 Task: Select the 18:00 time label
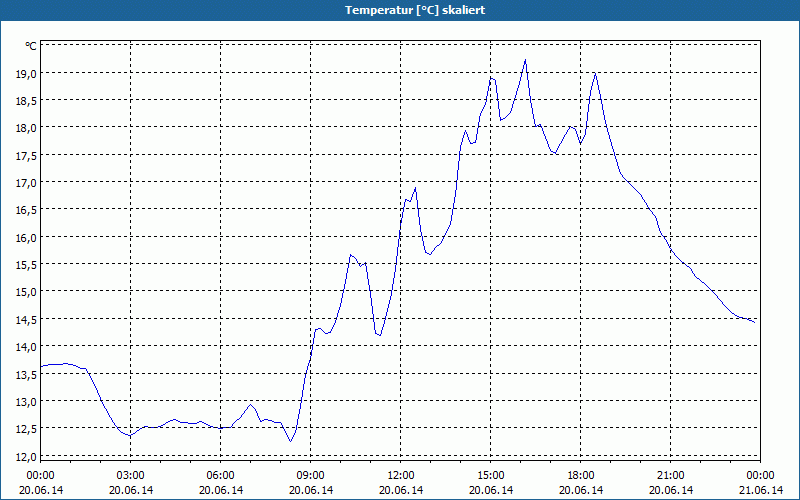point(581,476)
